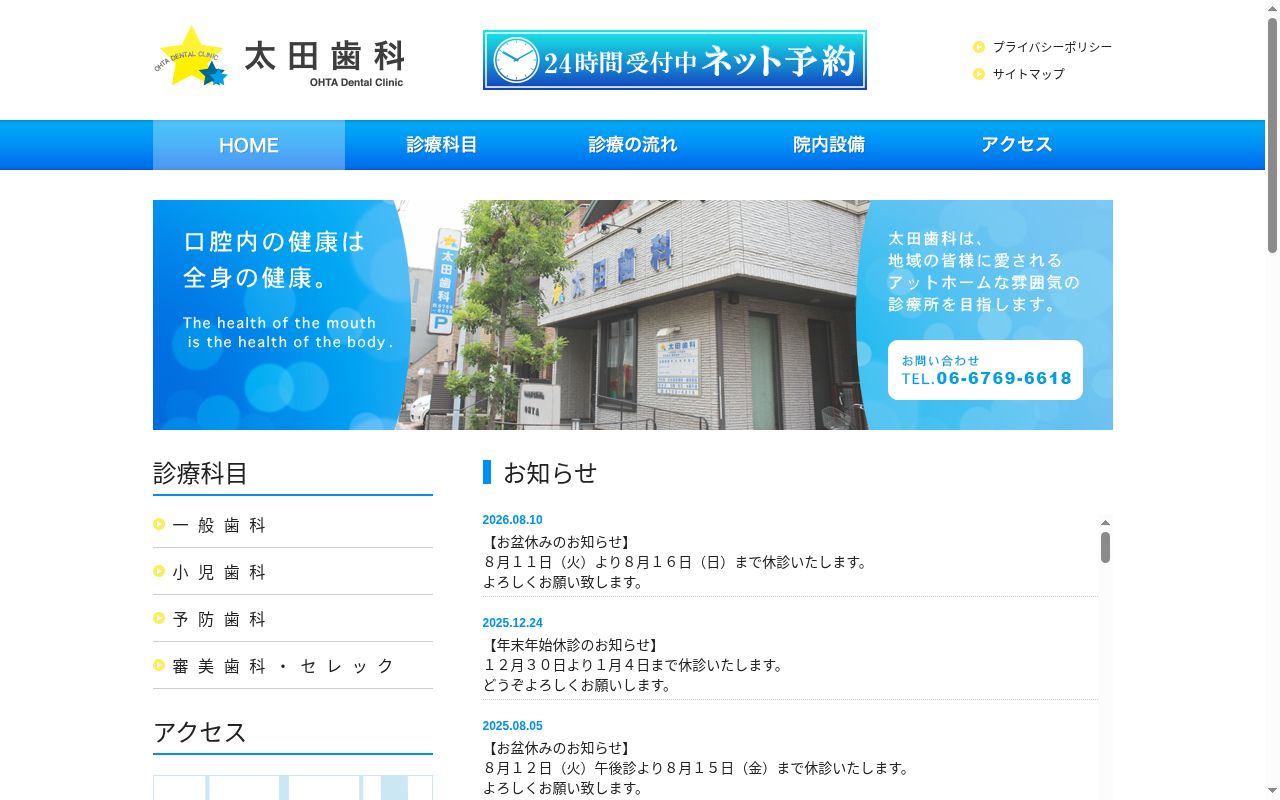This screenshot has width=1280, height=800.
Task: Click the news list scrollbar thumb
Action: [1105, 548]
